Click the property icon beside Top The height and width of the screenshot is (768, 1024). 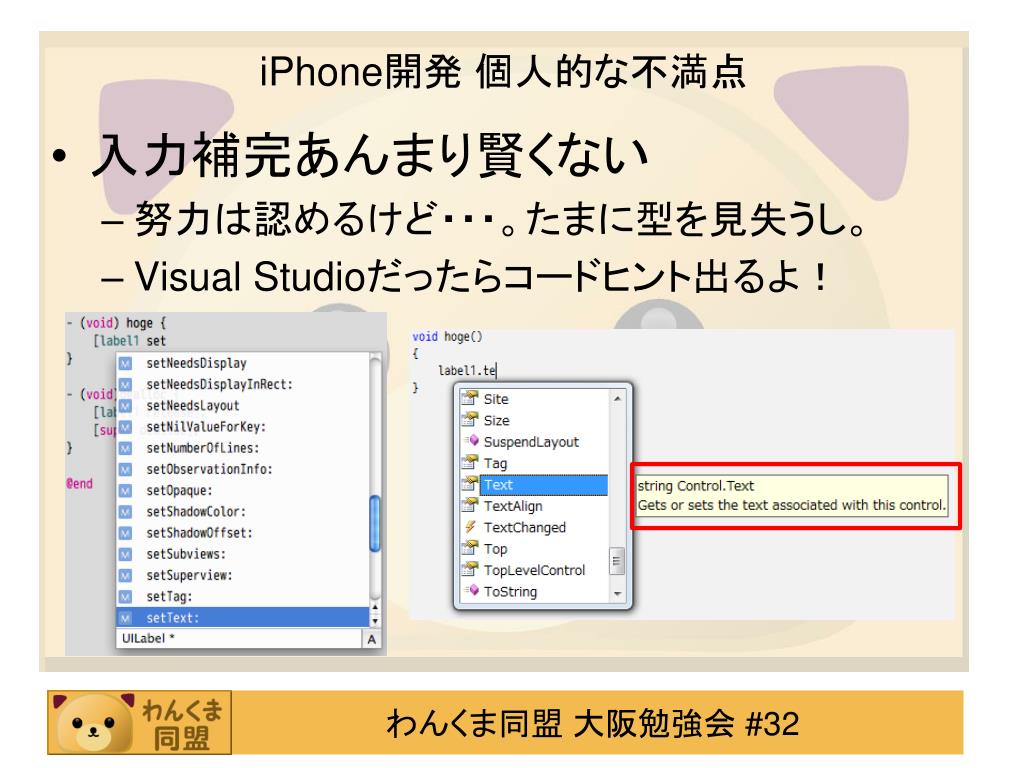[x=470, y=548]
